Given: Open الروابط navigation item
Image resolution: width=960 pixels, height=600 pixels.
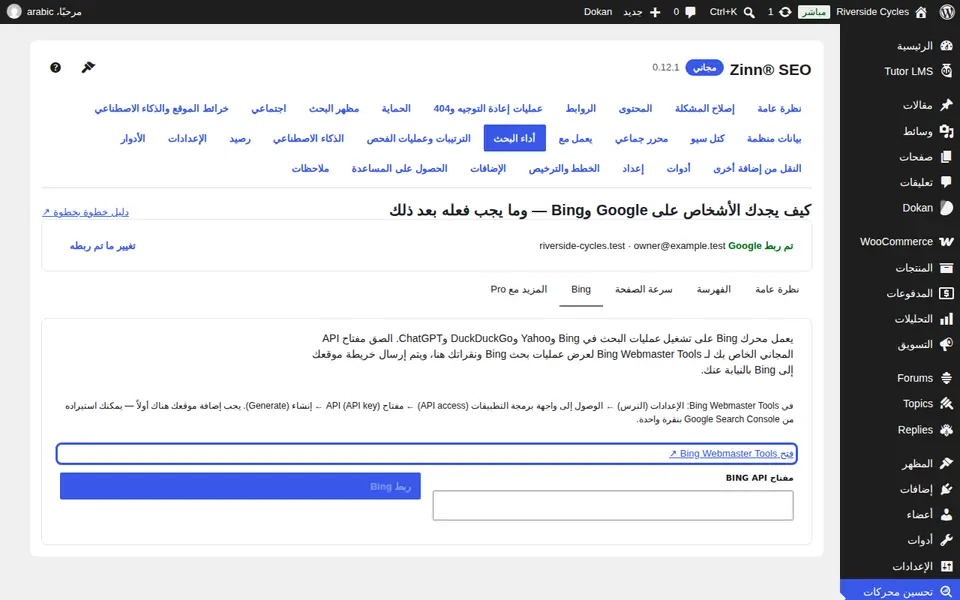Looking at the screenshot, I should point(580,108).
